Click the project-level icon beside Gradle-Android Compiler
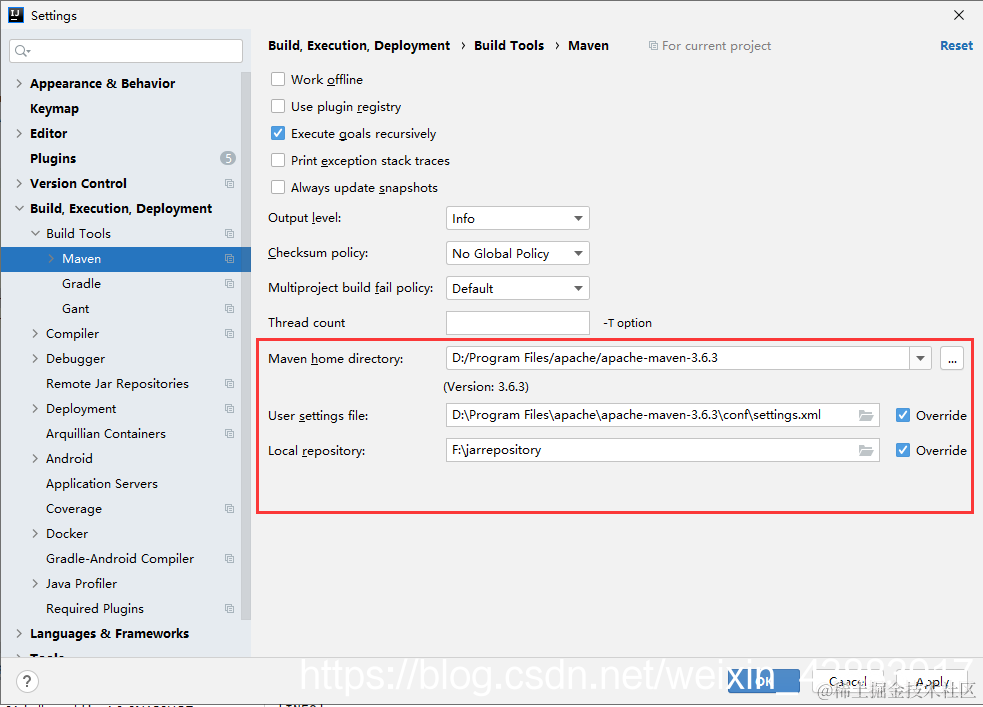The image size is (983, 707). [229, 558]
